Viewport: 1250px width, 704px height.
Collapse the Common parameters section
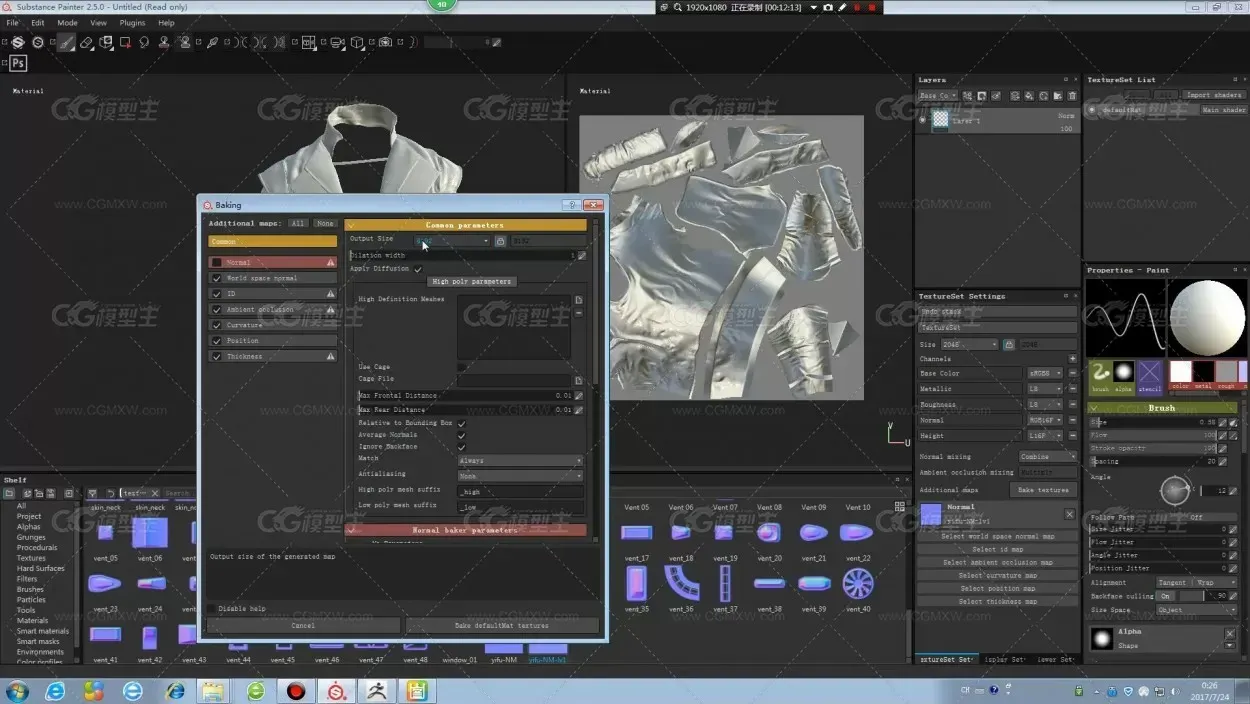(x=466, y=225)
